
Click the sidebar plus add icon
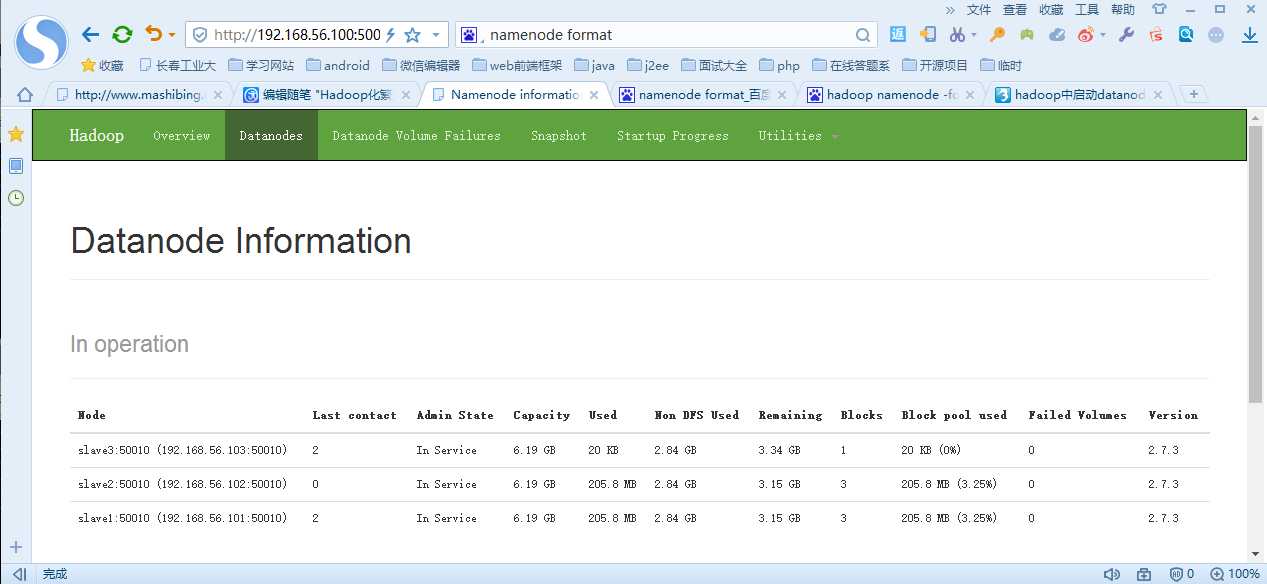tap(16, 547)
